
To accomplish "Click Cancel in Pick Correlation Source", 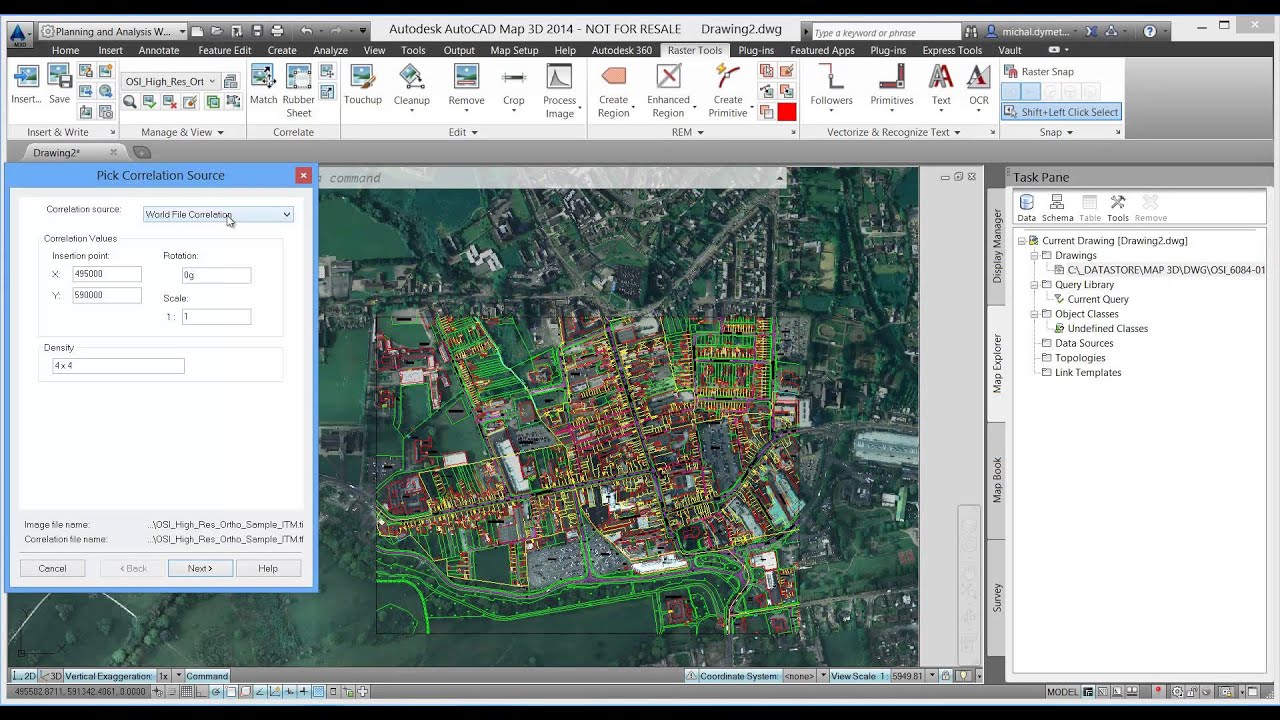I will (x=52, y=568).
